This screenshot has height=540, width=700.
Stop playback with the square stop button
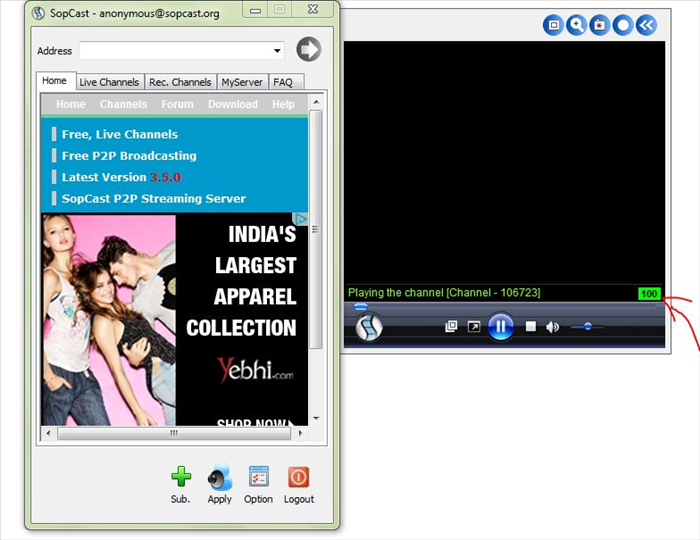click(x=531, y=326)
